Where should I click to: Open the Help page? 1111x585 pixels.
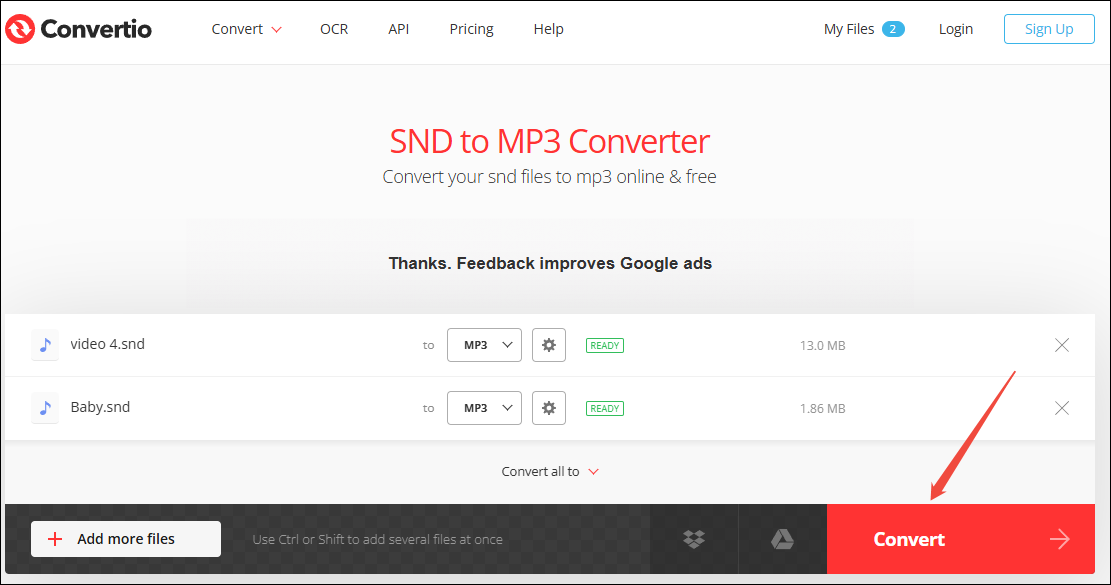[x=548, y=29]
